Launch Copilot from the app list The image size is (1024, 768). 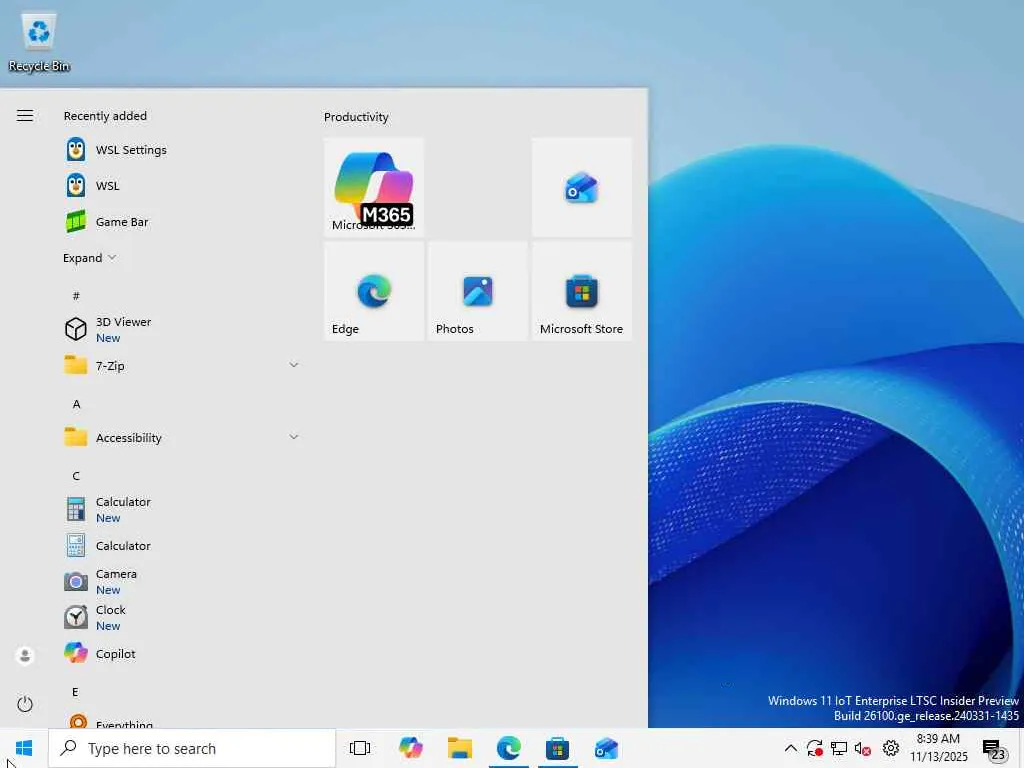(182, 653)
